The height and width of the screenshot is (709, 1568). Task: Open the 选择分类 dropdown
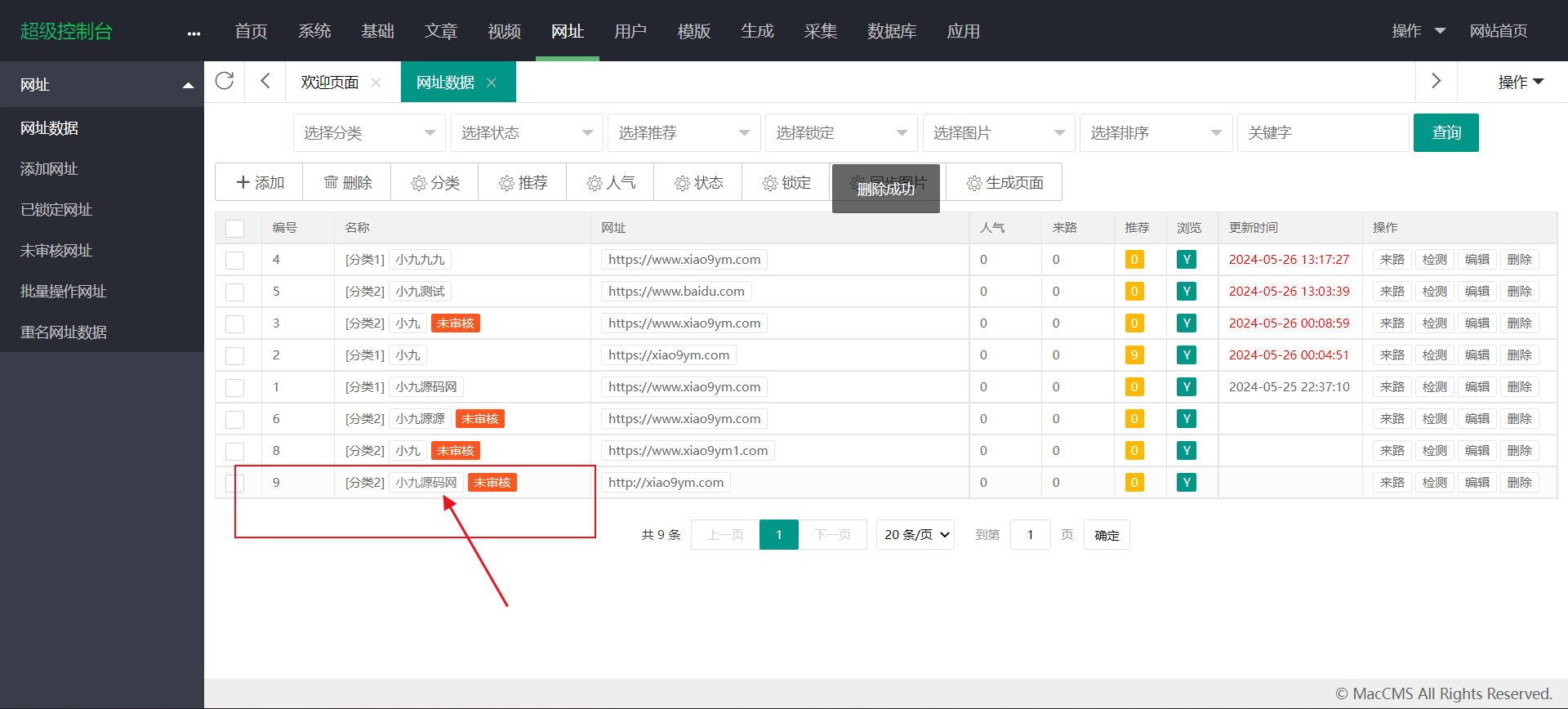coord(369,132)
